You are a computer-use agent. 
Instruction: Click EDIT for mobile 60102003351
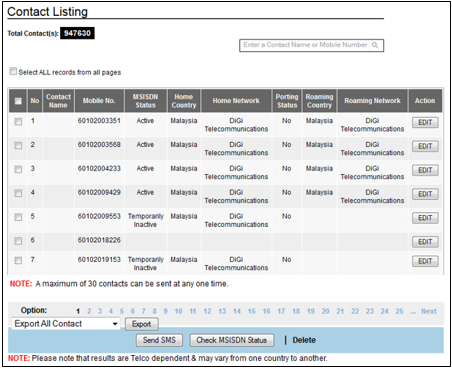pos(425,122)
